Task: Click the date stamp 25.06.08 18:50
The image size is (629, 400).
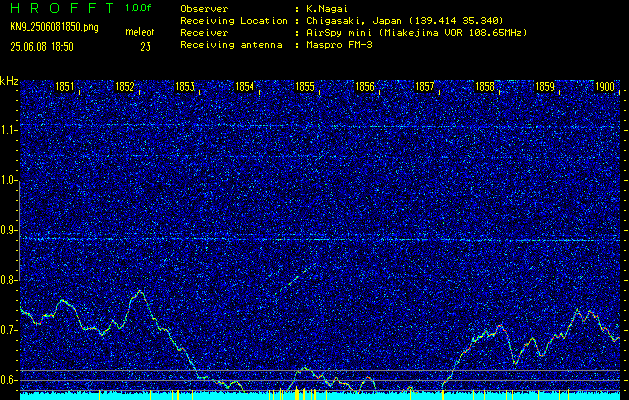Action: [42, 47]
